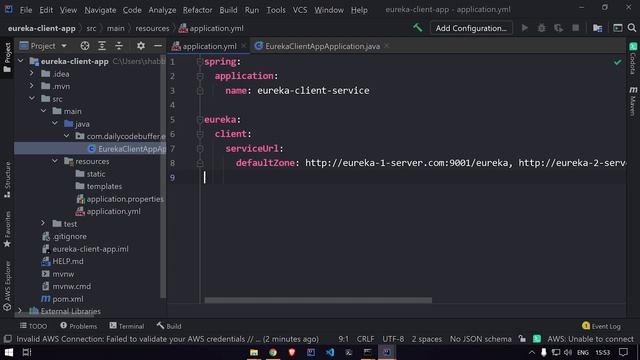This screenshot has width=640, height=360.
Task: Click Collapse All icon in Project panel
Action: click(x=119, y=46)
